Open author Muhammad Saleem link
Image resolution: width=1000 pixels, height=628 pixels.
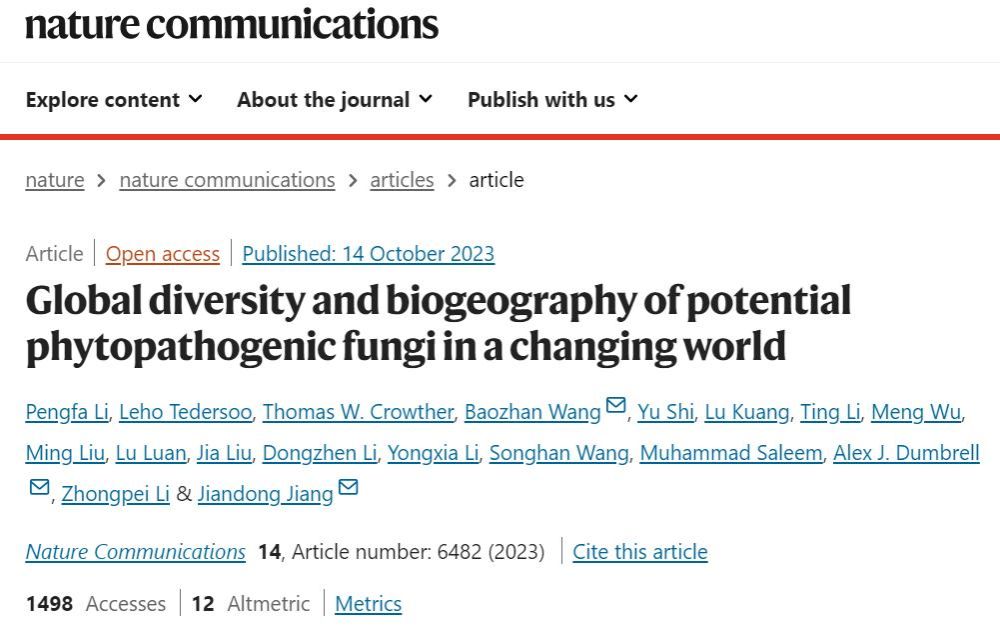pyautogui.click(x=731, y=453)
